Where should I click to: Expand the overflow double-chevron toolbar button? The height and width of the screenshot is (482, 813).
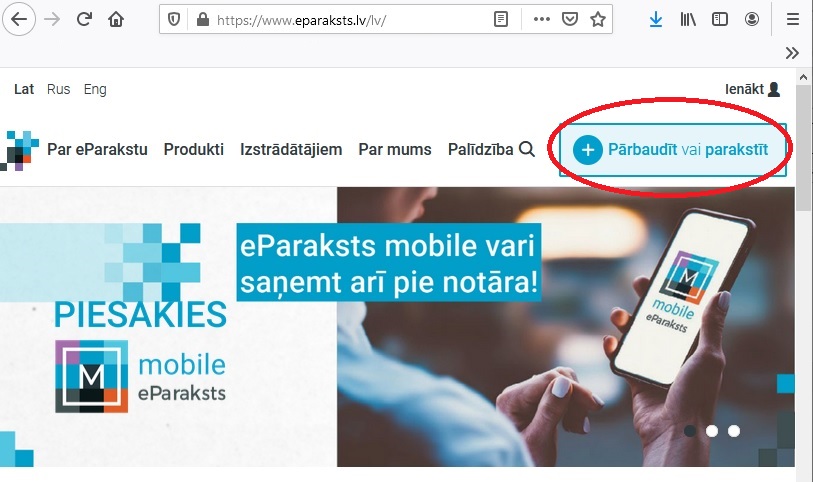tap(792, 53)
